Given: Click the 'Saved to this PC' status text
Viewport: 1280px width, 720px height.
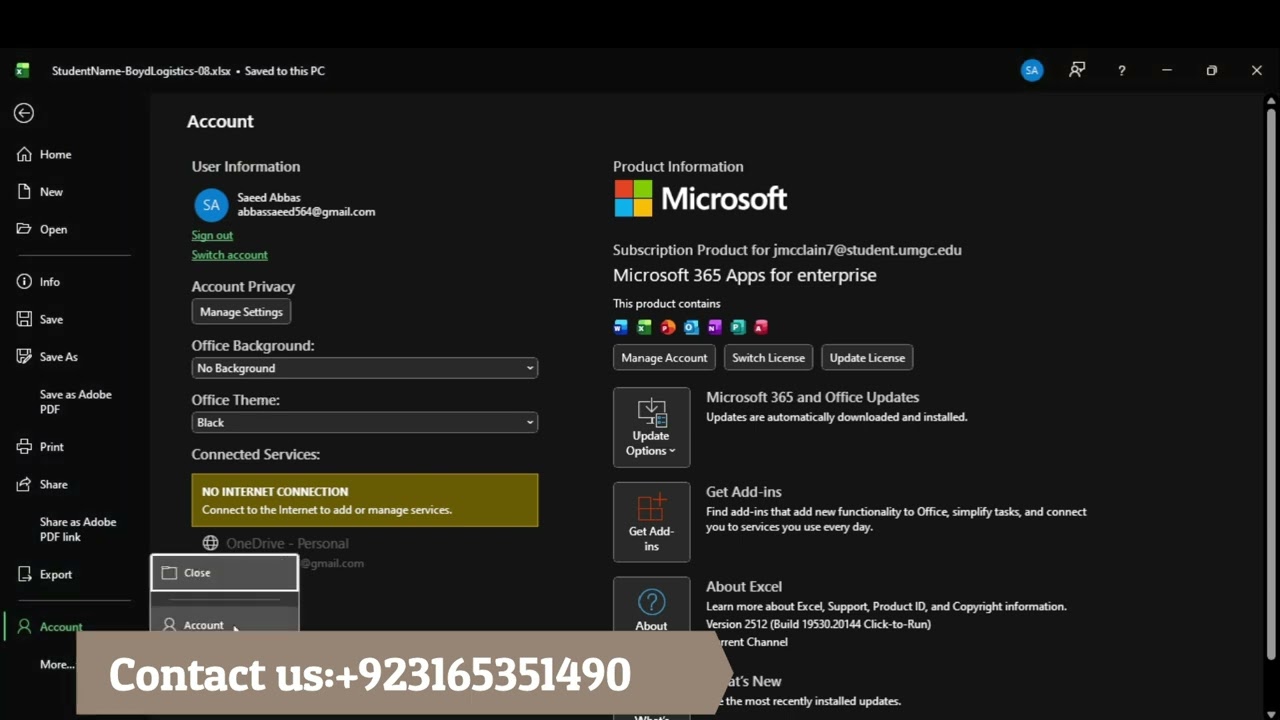Looking at the screenshot, I should (x=285, y=71).
